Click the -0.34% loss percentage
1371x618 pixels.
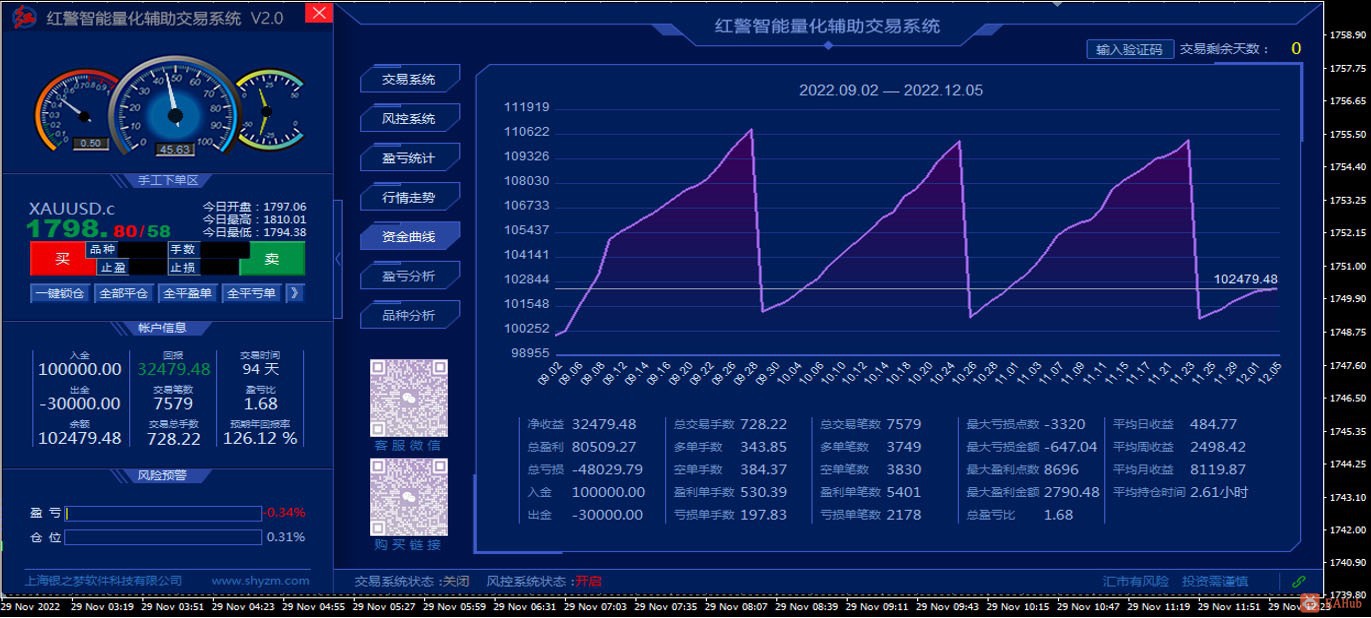pyautogui.click(x=286, y=513)
